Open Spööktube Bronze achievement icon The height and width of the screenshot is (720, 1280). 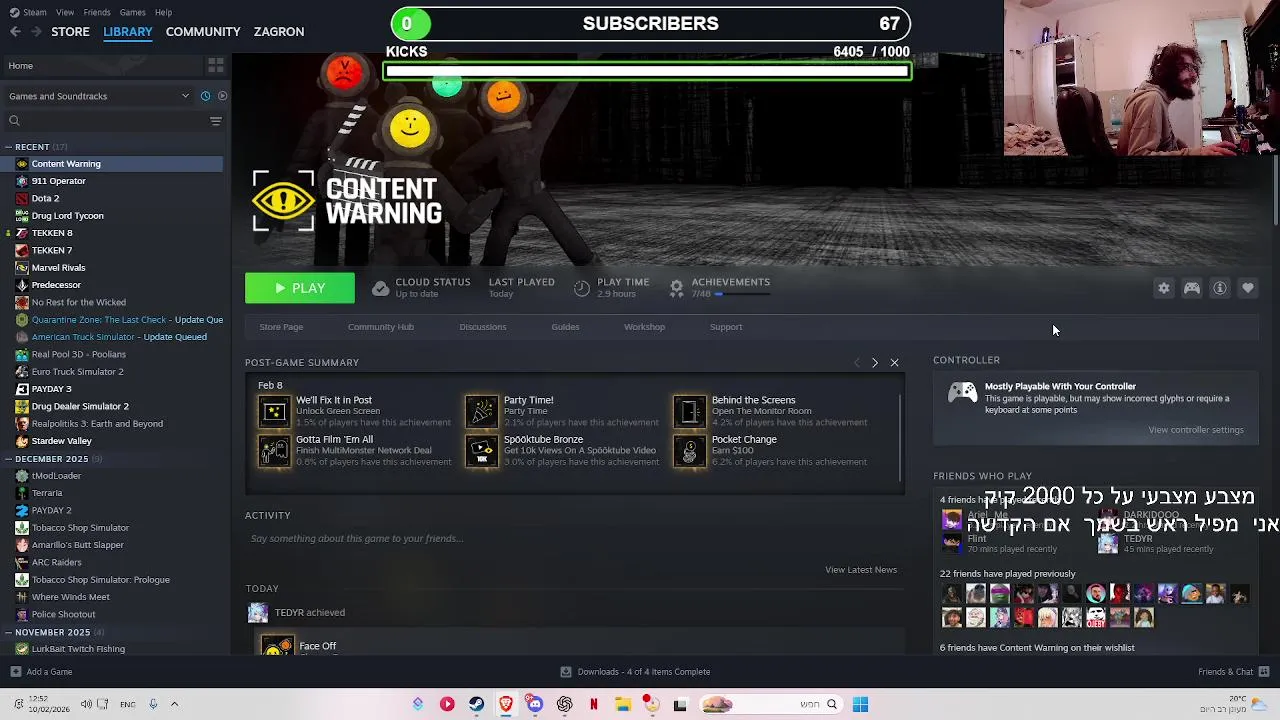[x=481, y=451]
